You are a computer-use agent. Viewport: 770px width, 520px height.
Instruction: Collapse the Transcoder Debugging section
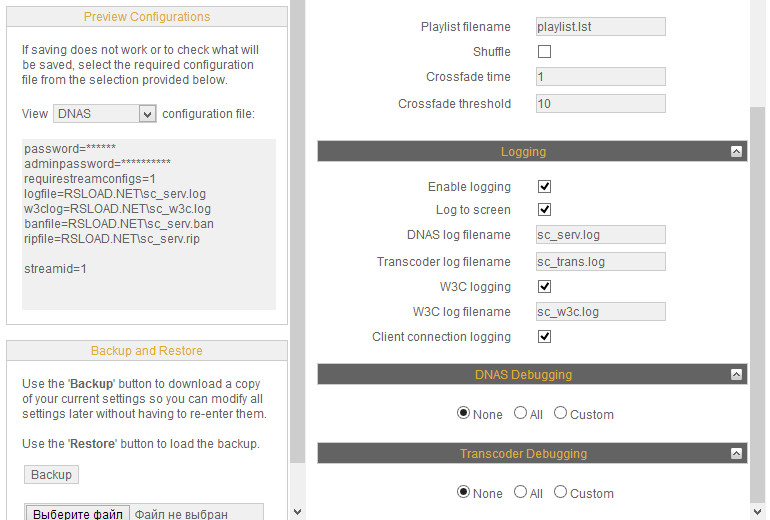(737, 454)
